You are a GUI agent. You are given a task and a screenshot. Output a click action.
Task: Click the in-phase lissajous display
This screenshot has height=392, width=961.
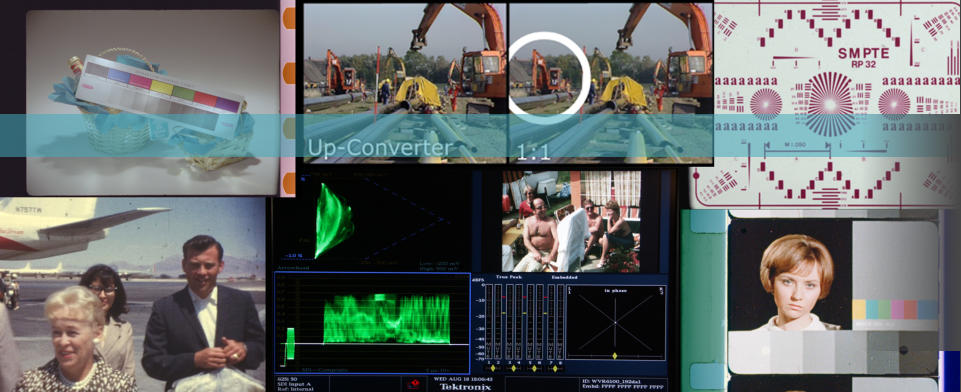click(x=616, y=322)
